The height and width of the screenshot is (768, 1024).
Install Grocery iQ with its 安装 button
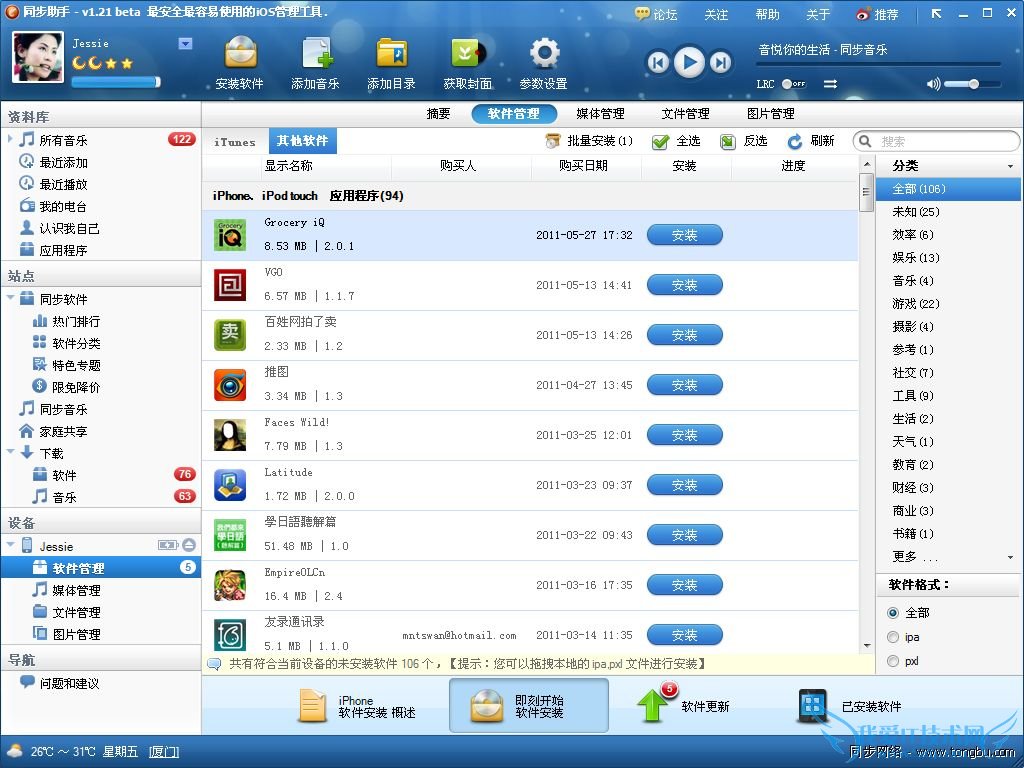click(x=684, y=235)
